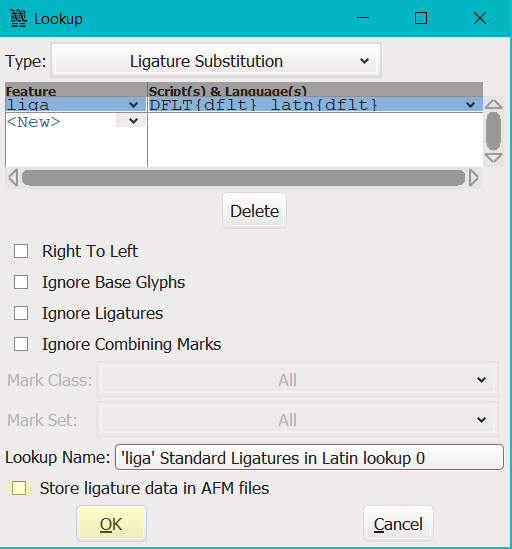Click the FontForge icon in the title bar
The width and height of the screenshot is (512, 549).
(18, 18)
